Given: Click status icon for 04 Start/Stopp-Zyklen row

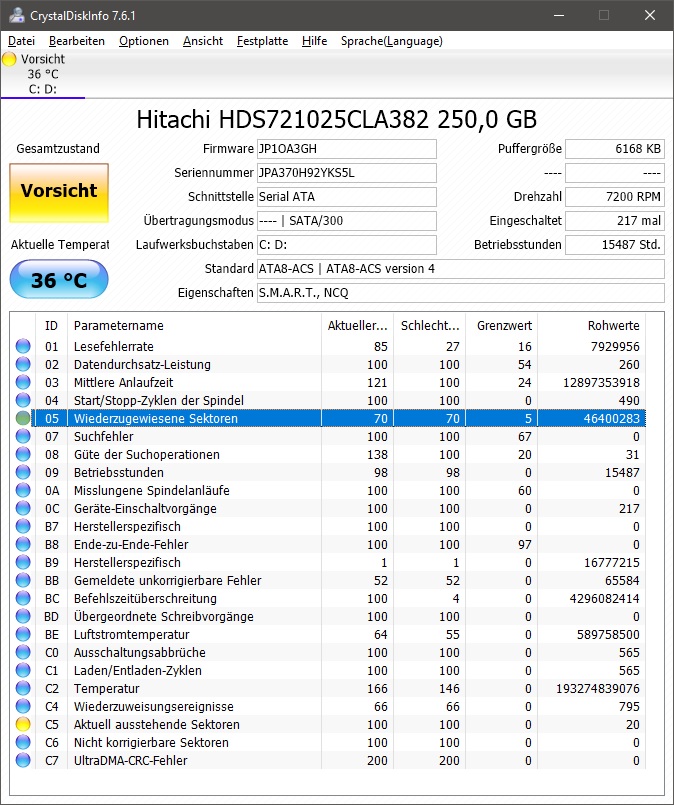Looking at the screenshot, I should 23,400.
